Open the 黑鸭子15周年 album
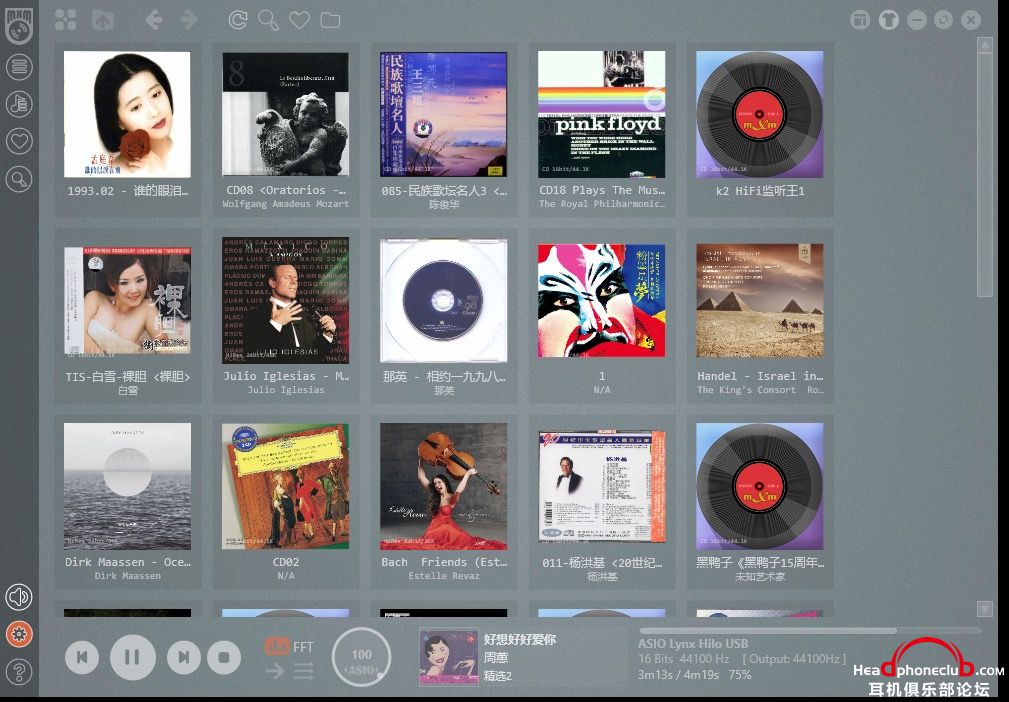The width and height of the screenshot is (1009, 702). point(760,486)
